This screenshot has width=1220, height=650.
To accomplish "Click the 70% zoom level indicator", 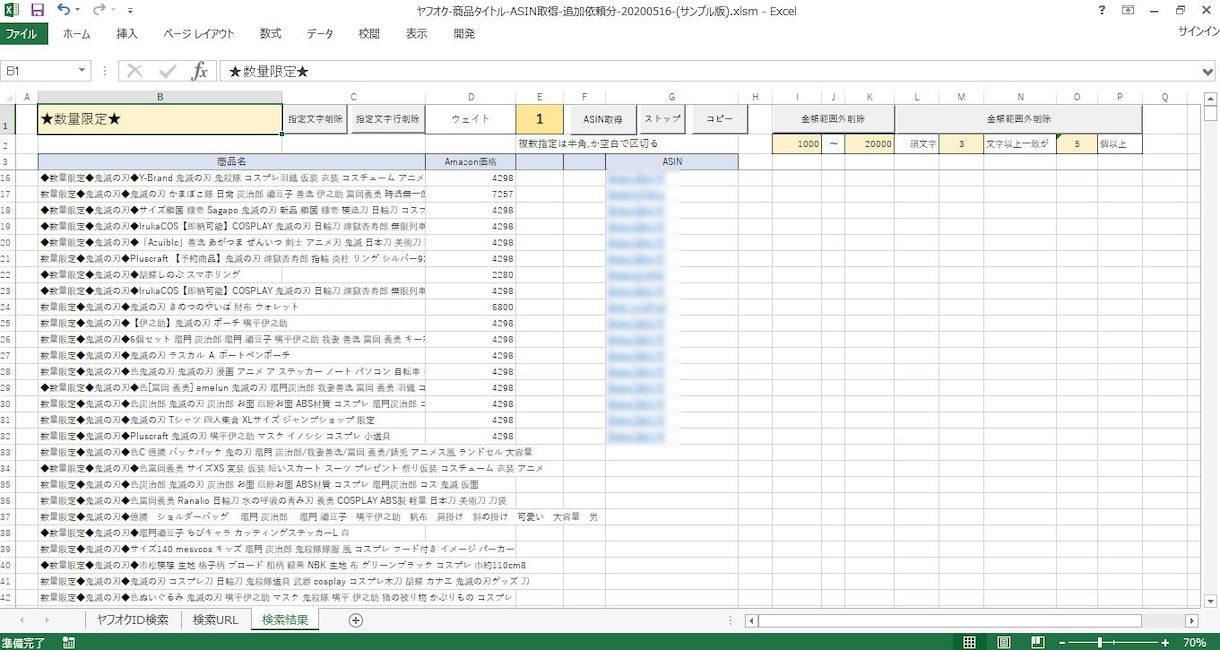I will point(1194,642).
